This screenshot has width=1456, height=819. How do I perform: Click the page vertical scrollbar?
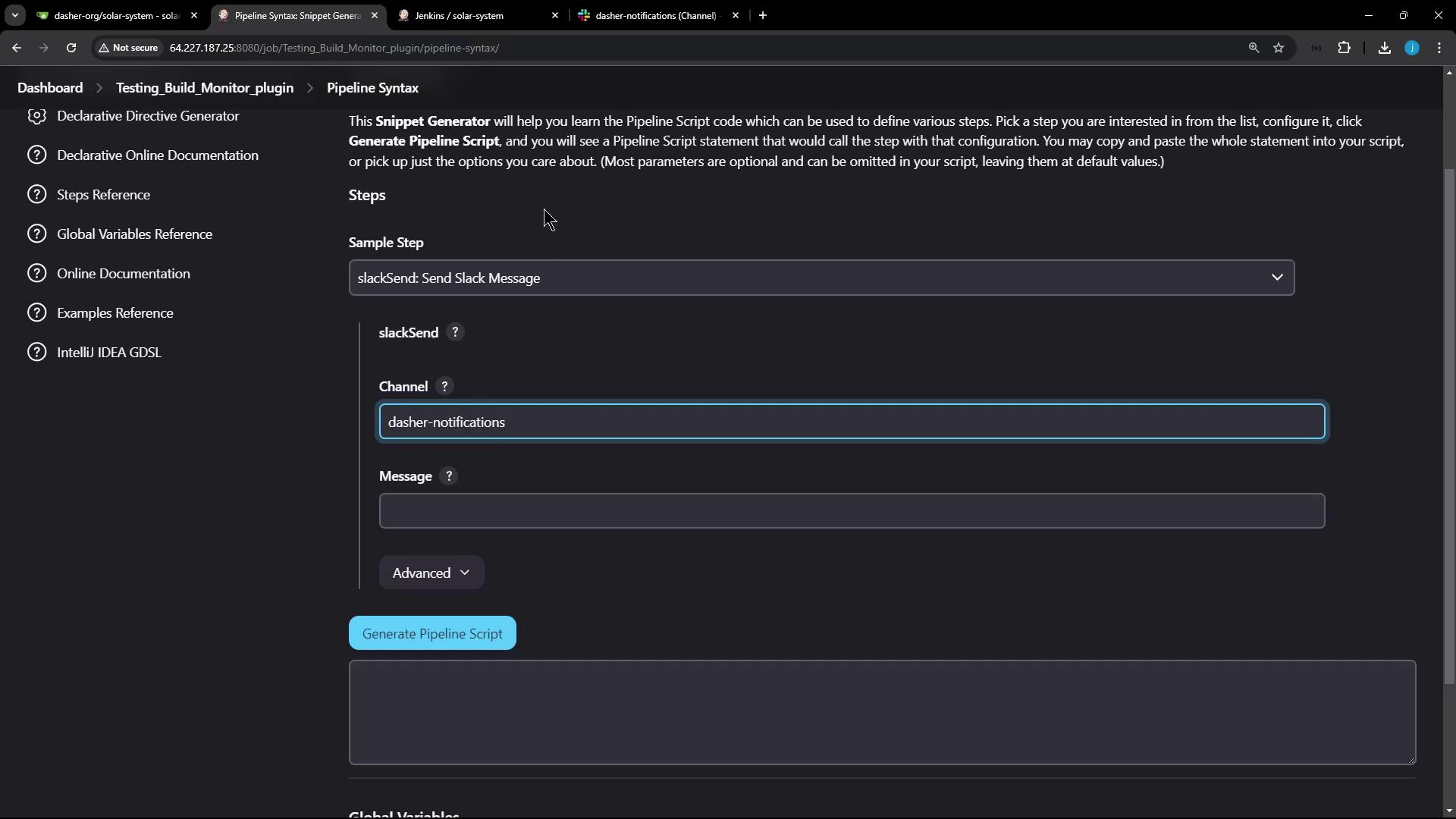[x=1449, y=425]
